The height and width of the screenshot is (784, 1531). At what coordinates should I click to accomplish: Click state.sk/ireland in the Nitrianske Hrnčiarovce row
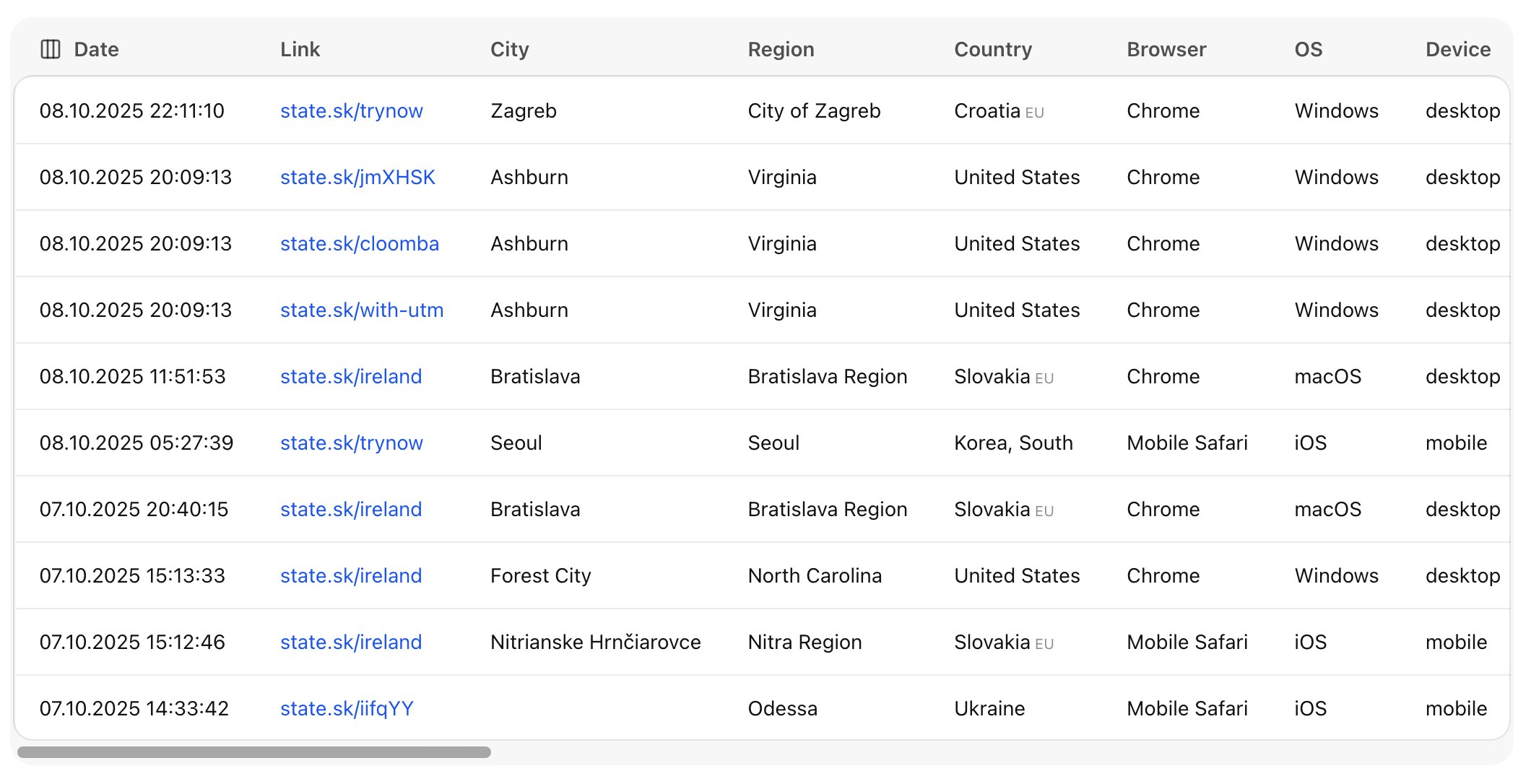coord(350,642)
